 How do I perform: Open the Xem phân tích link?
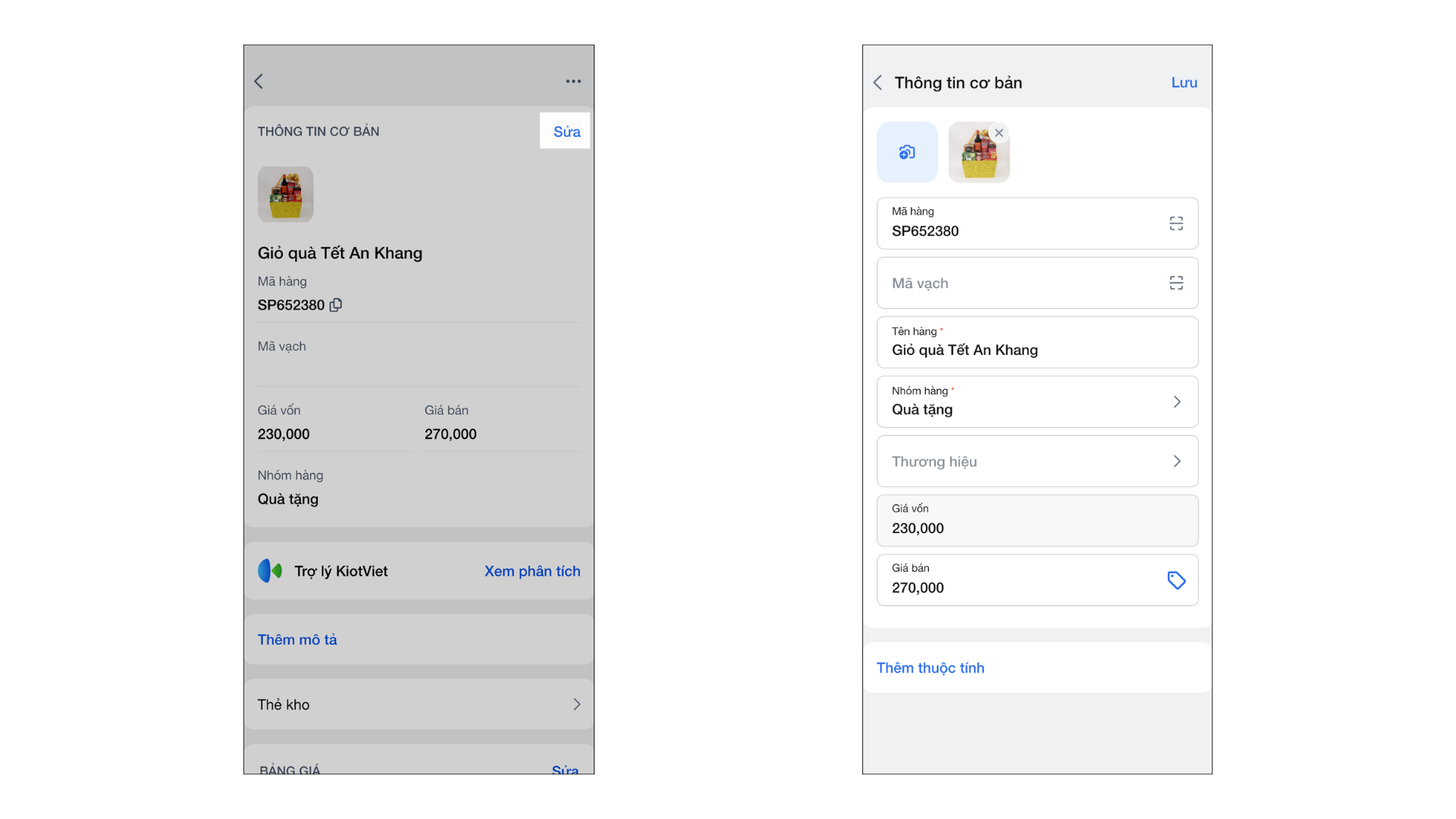(532, 571)
